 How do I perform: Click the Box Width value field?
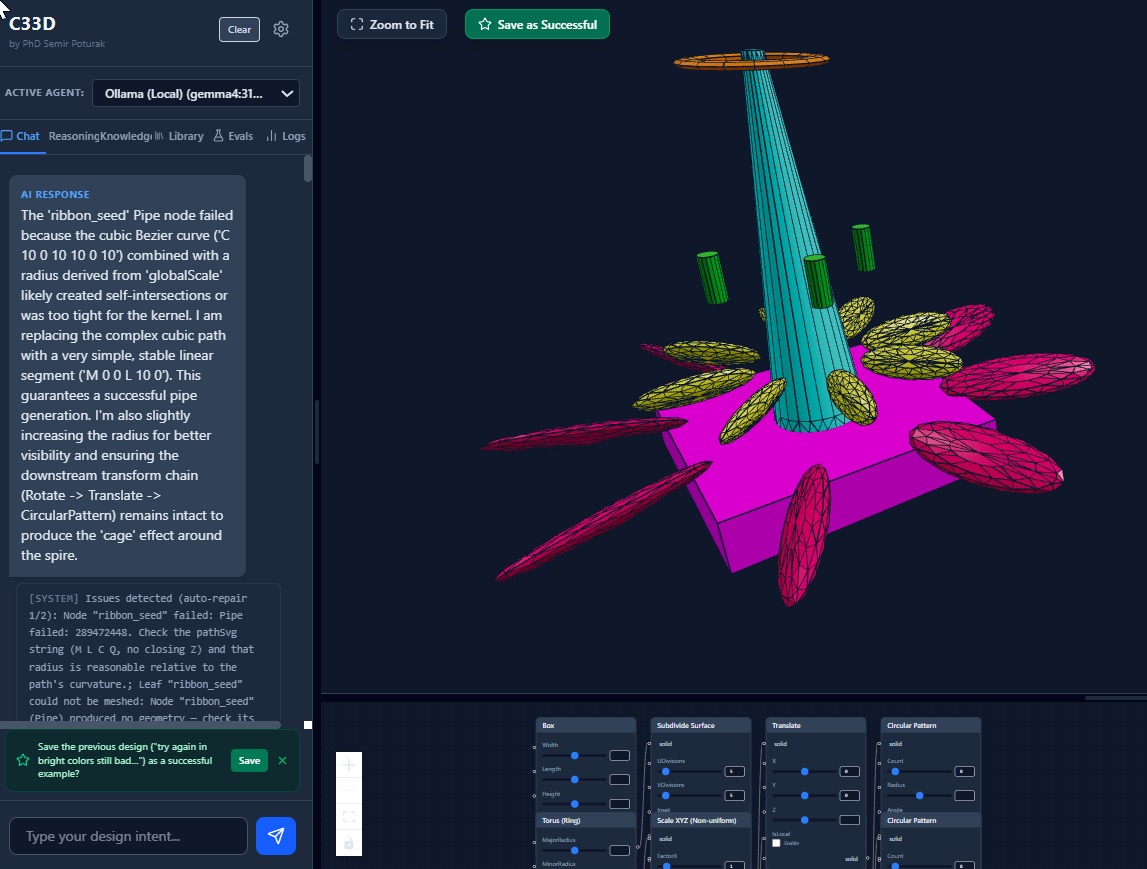tap(620, 756)
